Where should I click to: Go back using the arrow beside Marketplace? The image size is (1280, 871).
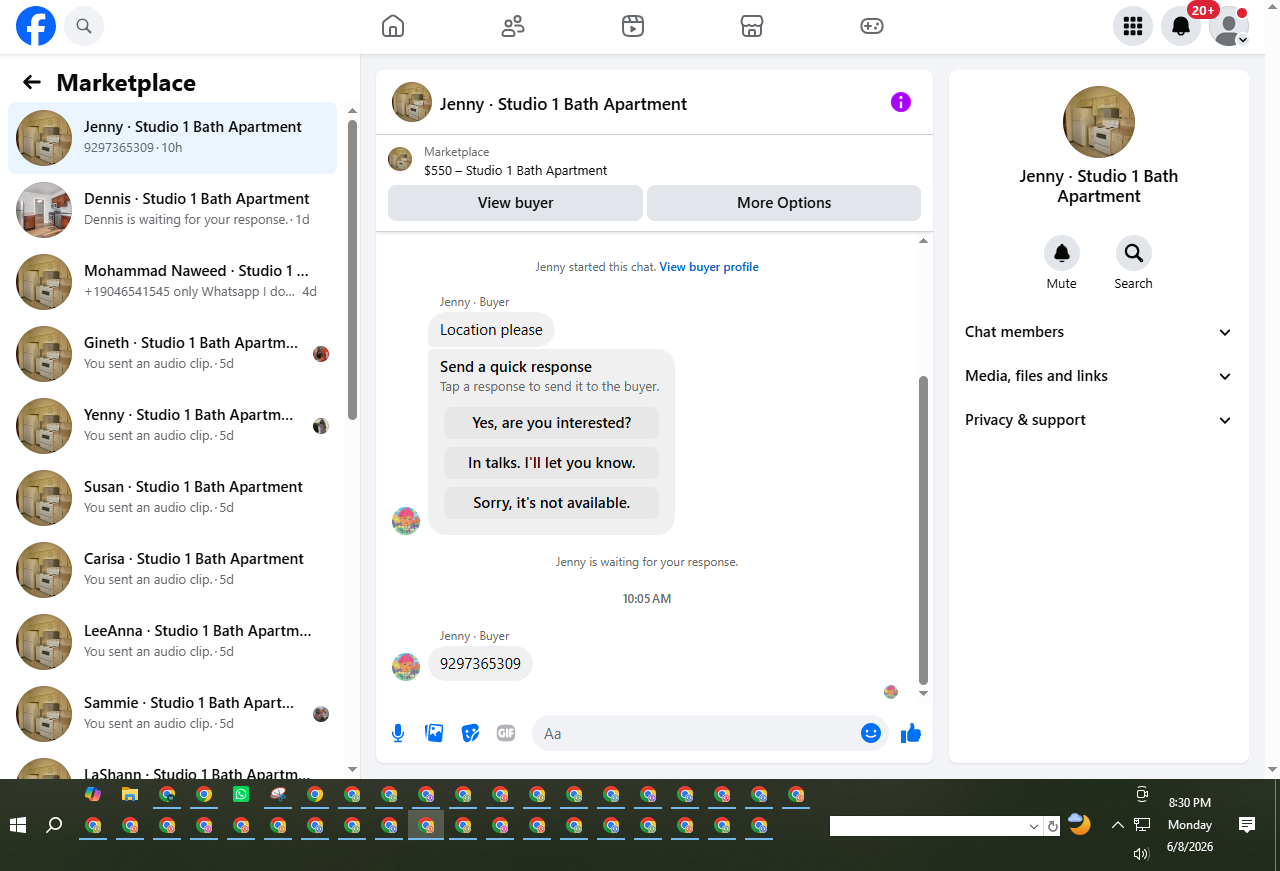(32, 83)
